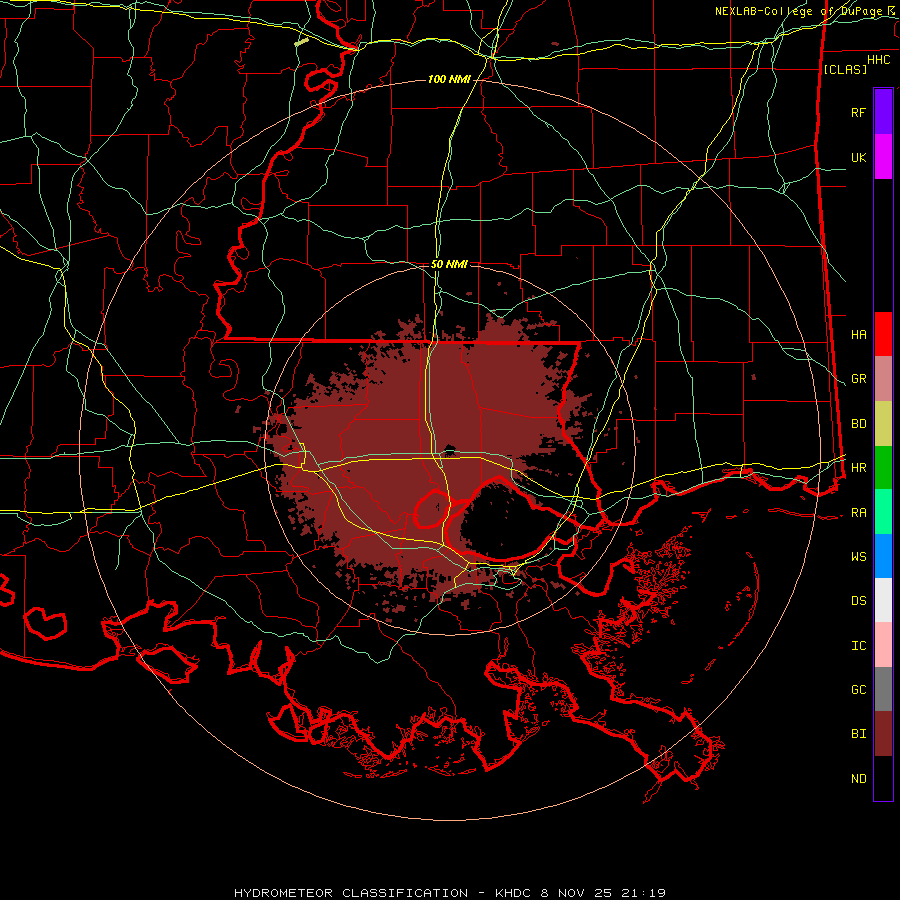Image resolution: width=900 pixels, height=900 pixels.
Task: Click the 'IC' legend label
Action: (858, 646)
